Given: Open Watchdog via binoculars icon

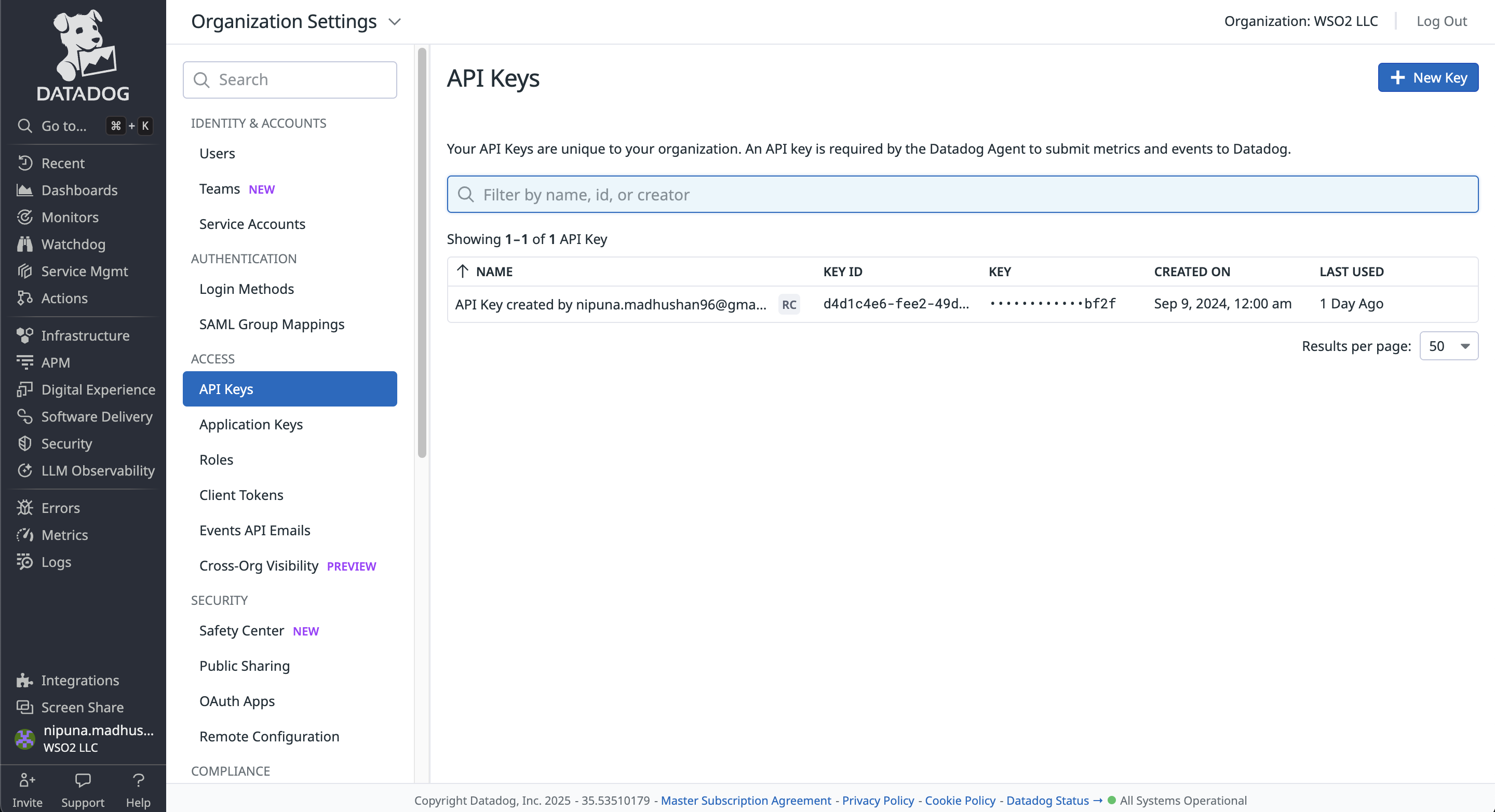Looking at the screenshot, I should tap(24, 245).
